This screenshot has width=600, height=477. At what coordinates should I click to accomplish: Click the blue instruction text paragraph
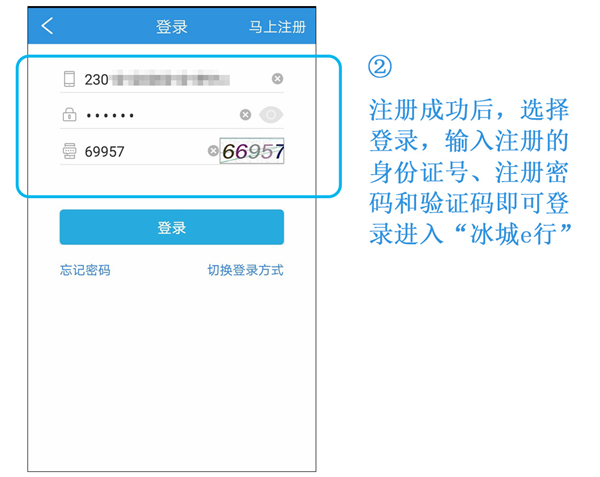[470, 172]
